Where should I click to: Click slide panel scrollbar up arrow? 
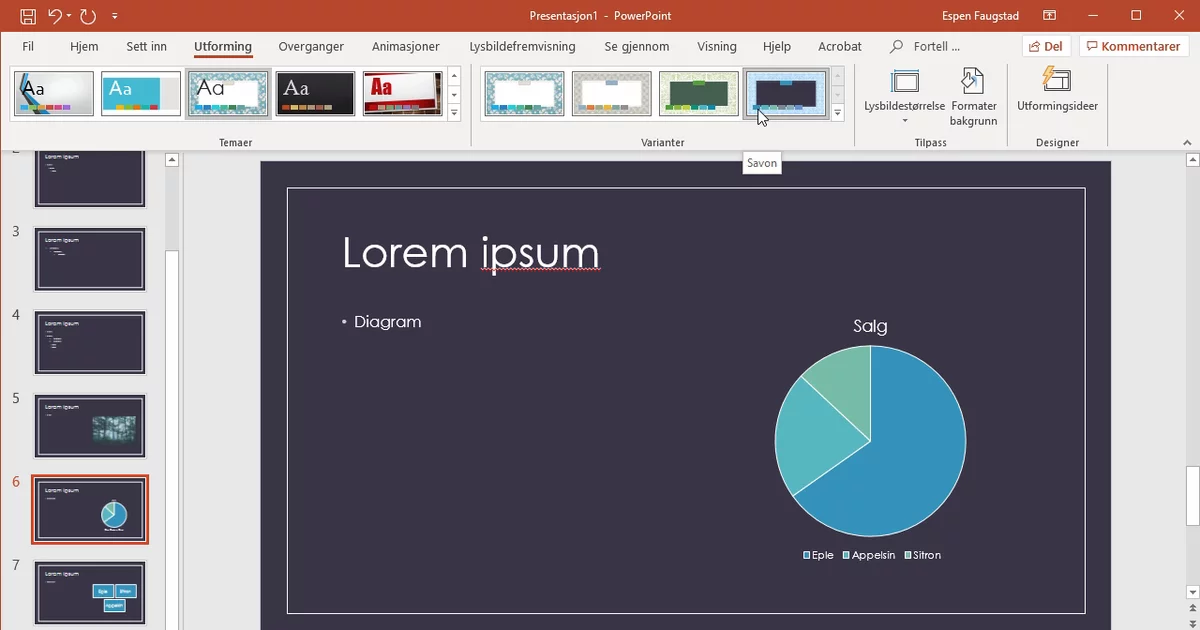click(172, 160)
